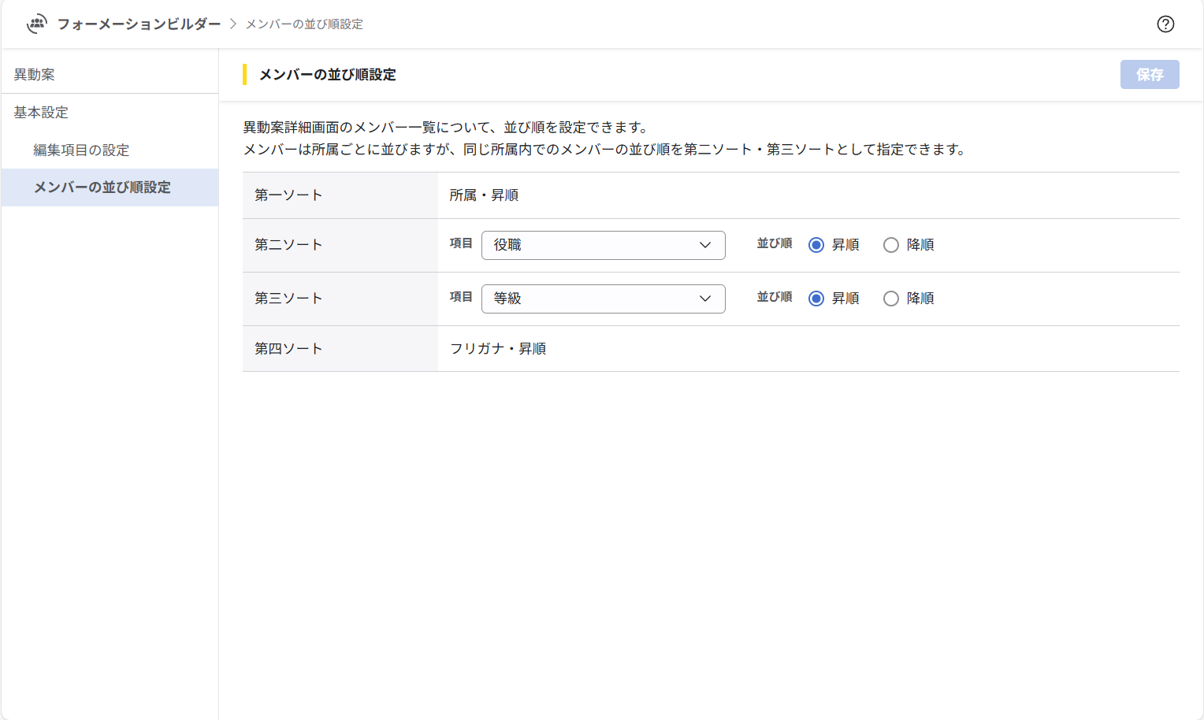Screen dimensions: 1204x720
Task: Click the メンバーの並び順設定 page heading
Action: click(x=329, y=74)
